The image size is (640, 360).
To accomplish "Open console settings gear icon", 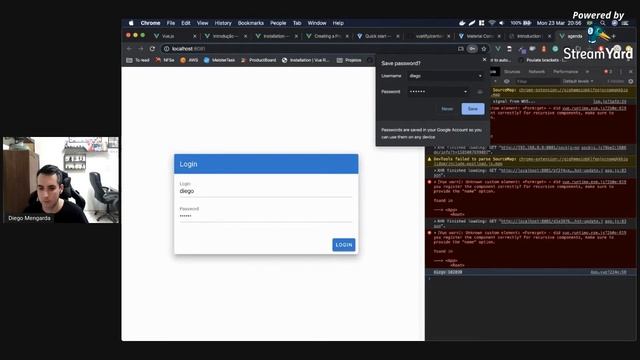I will coord(631,82).
